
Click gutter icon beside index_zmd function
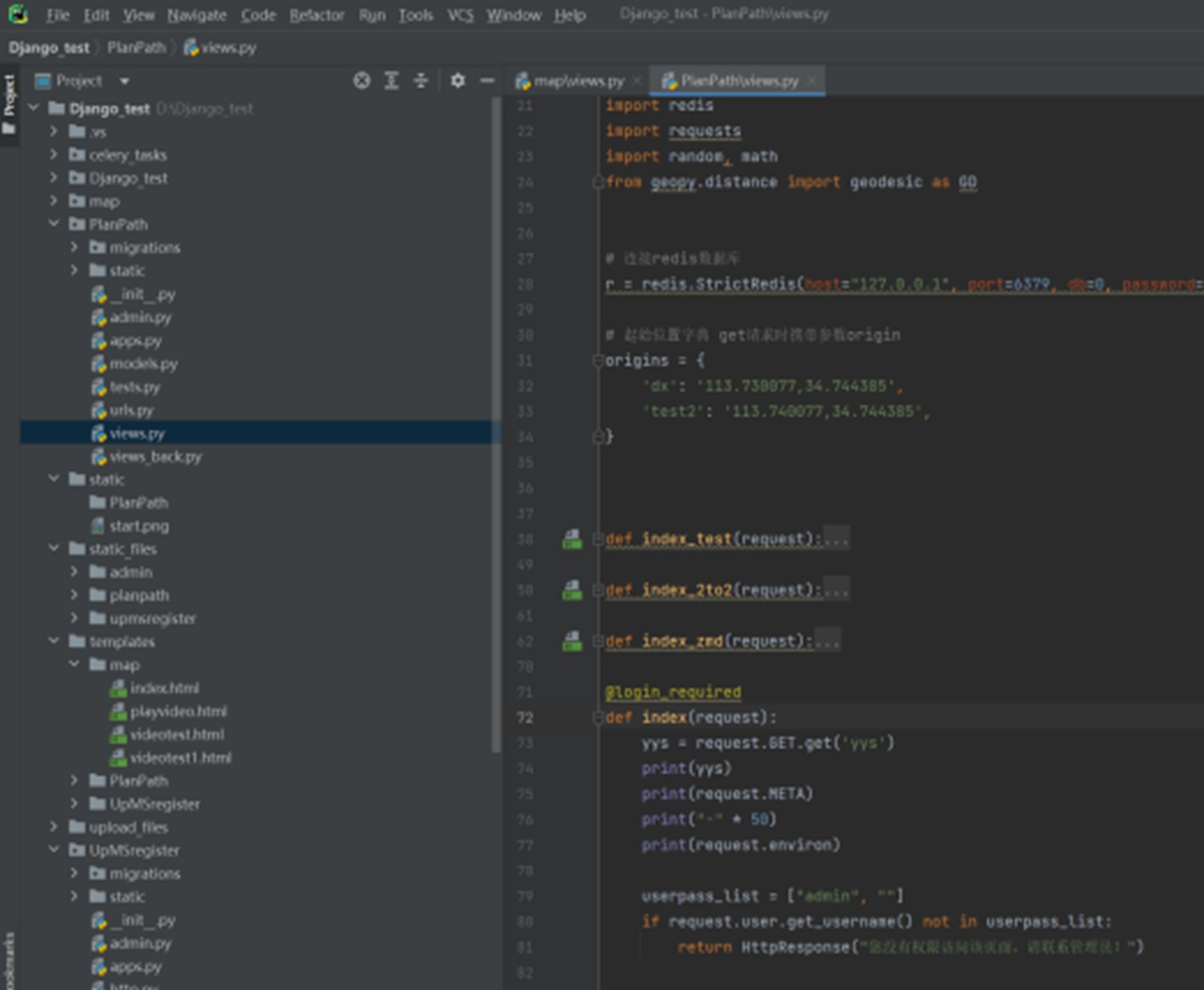572,641
